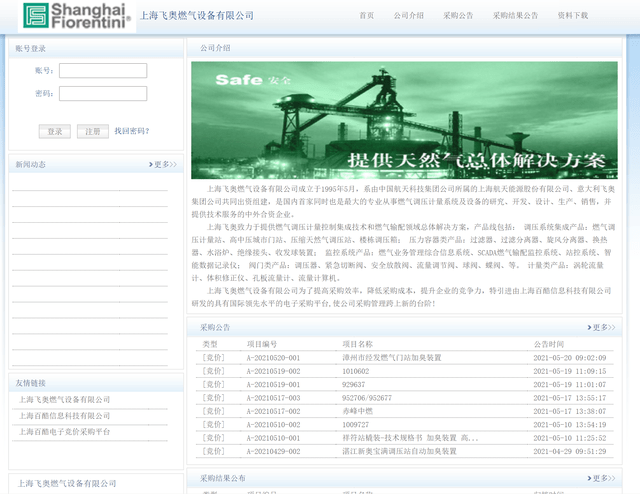Open the 采购公告 navigation menu item
Viewport: 640px width, 494px height.
pyautogui.click(x=458, y=16)
